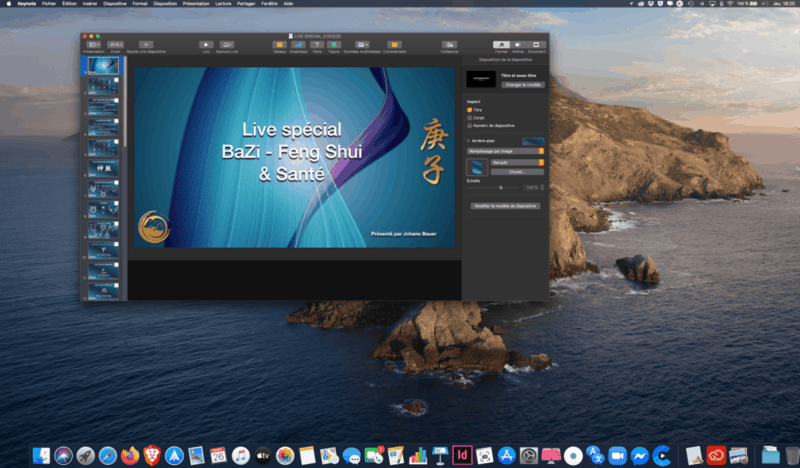This screenshot has height=468, width=800.
Task: Open the Remplissage par image dropdown
Action: pos(505,151)
